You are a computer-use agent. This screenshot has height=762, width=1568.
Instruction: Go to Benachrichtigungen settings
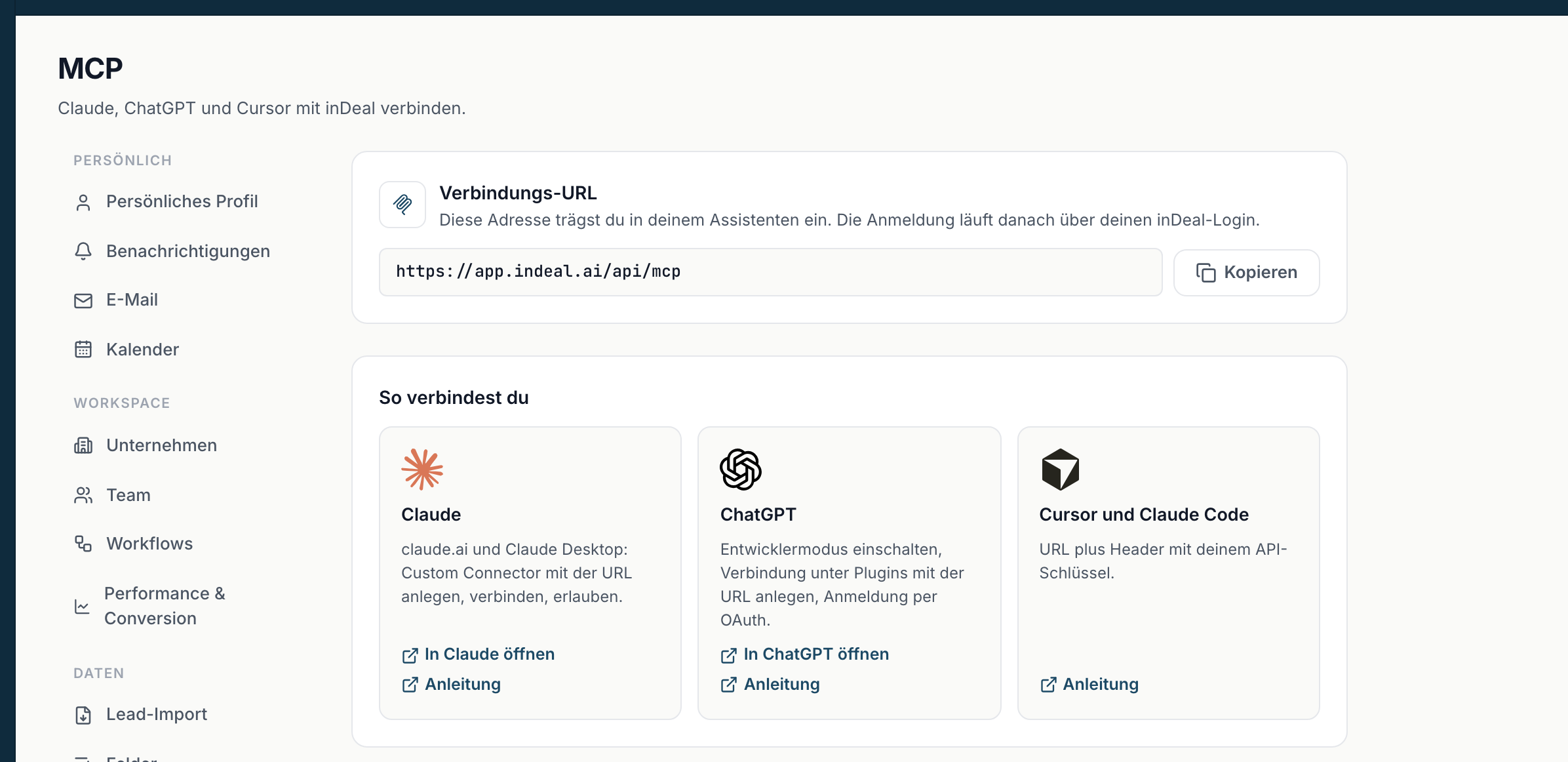click(187, 251)
